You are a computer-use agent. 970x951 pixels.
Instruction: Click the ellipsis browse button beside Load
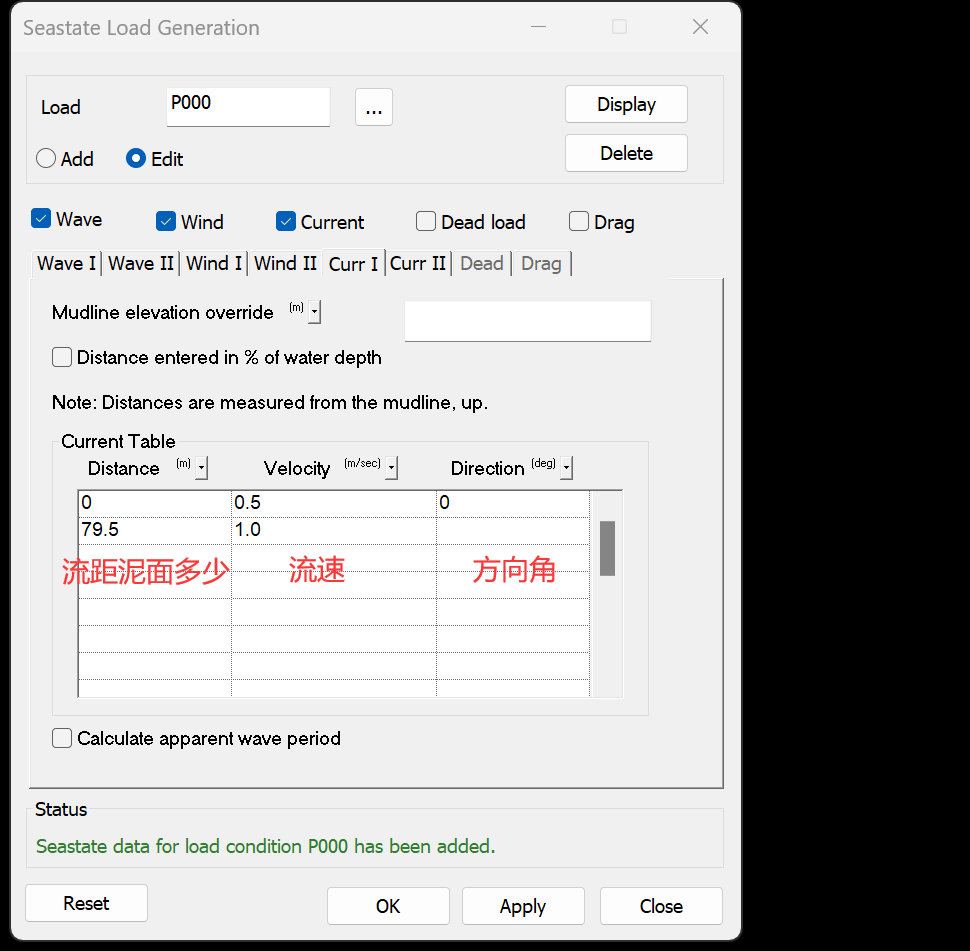[x=373, y=108]
